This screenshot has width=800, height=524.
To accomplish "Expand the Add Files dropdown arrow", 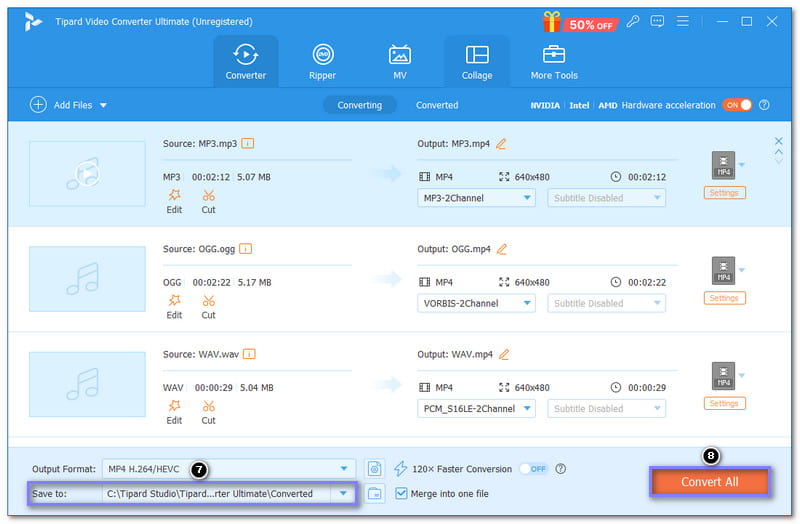I will (x=103, y=105).
